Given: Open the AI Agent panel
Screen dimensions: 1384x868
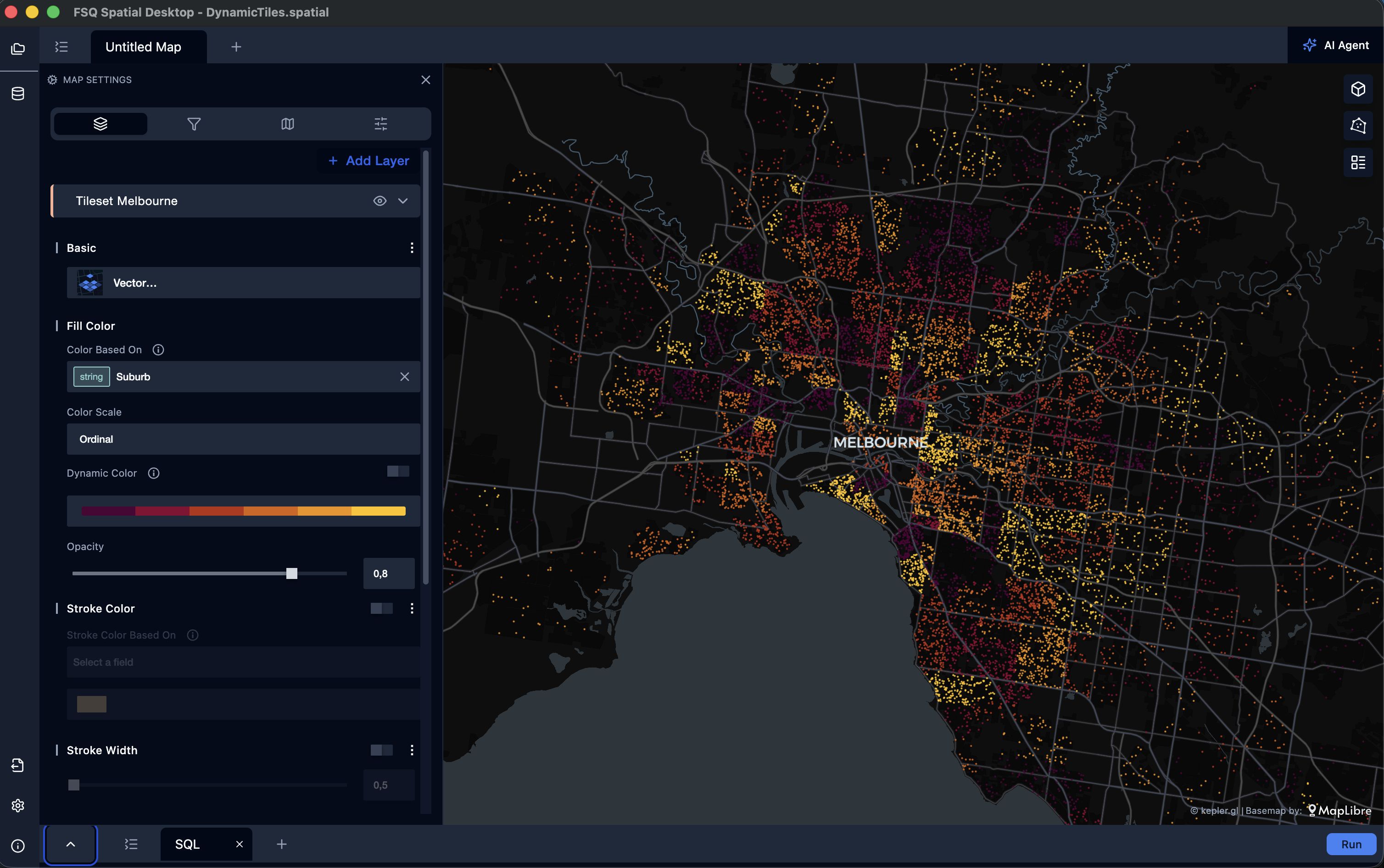Looking at the screenshot, I should (1335, 45).
